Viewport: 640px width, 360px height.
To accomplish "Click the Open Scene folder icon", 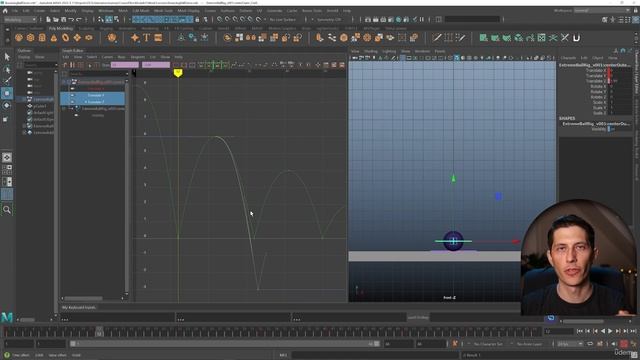I will tap(56, 19).
